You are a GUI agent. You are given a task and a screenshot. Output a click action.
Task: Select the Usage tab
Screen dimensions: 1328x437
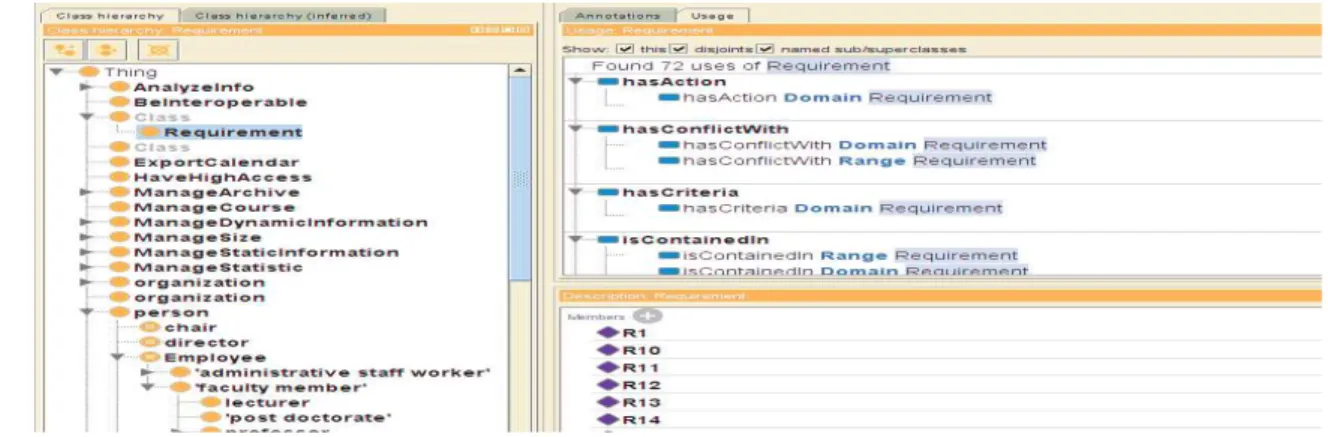(712, 16)
